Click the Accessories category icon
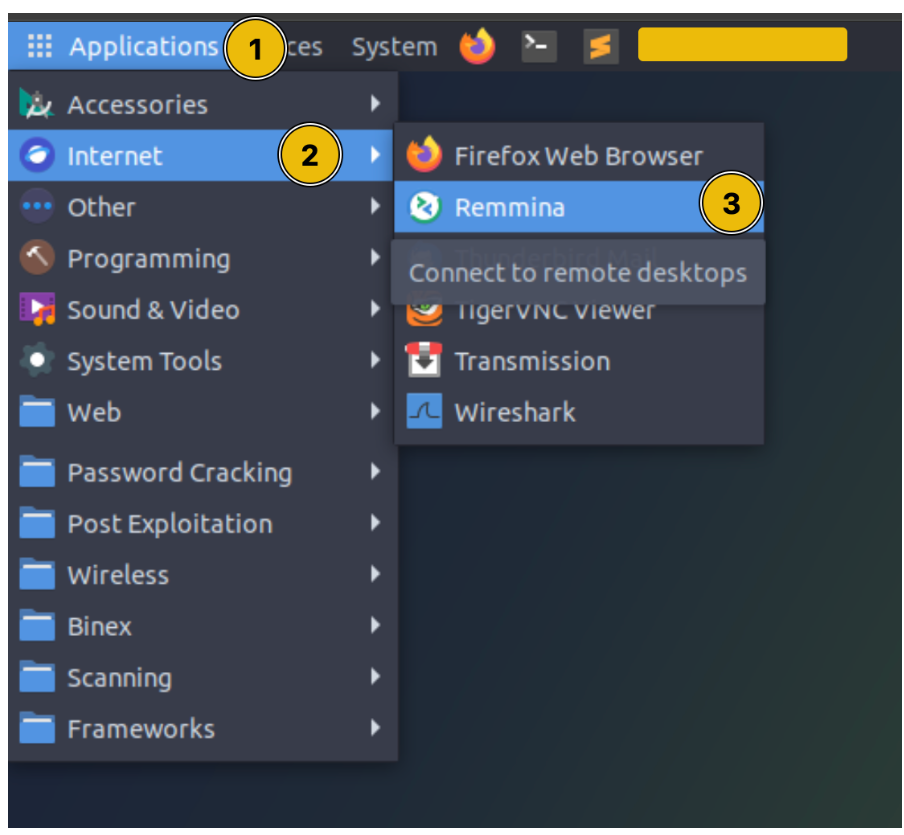Viewport: 904px width, 835px height. tap(37, 104)
